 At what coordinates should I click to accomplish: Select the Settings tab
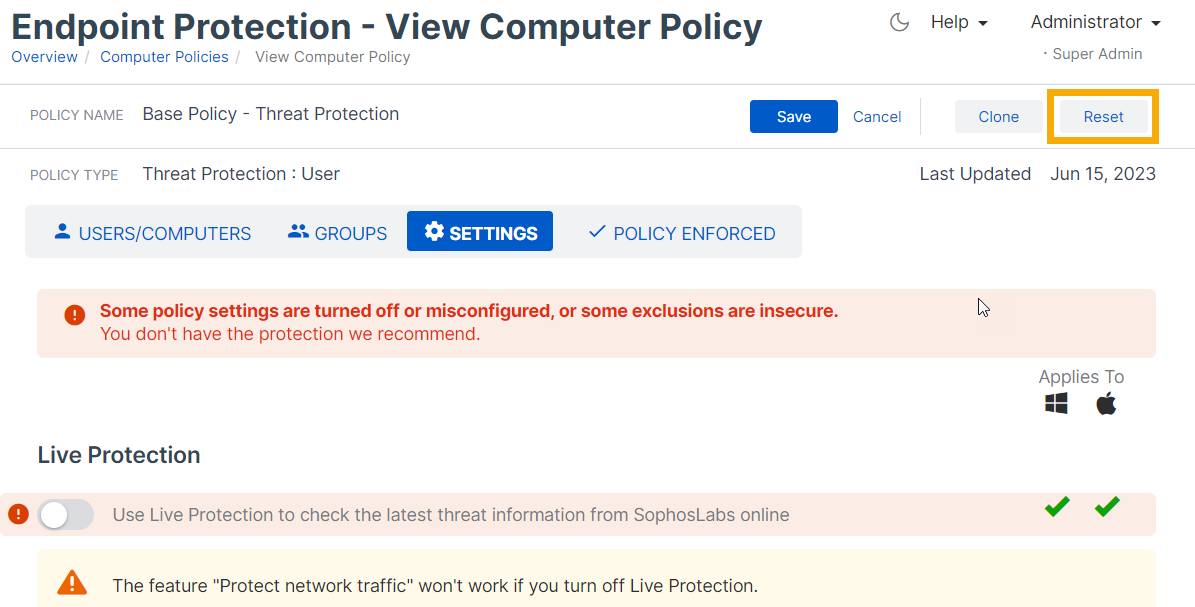pos(480,232)
